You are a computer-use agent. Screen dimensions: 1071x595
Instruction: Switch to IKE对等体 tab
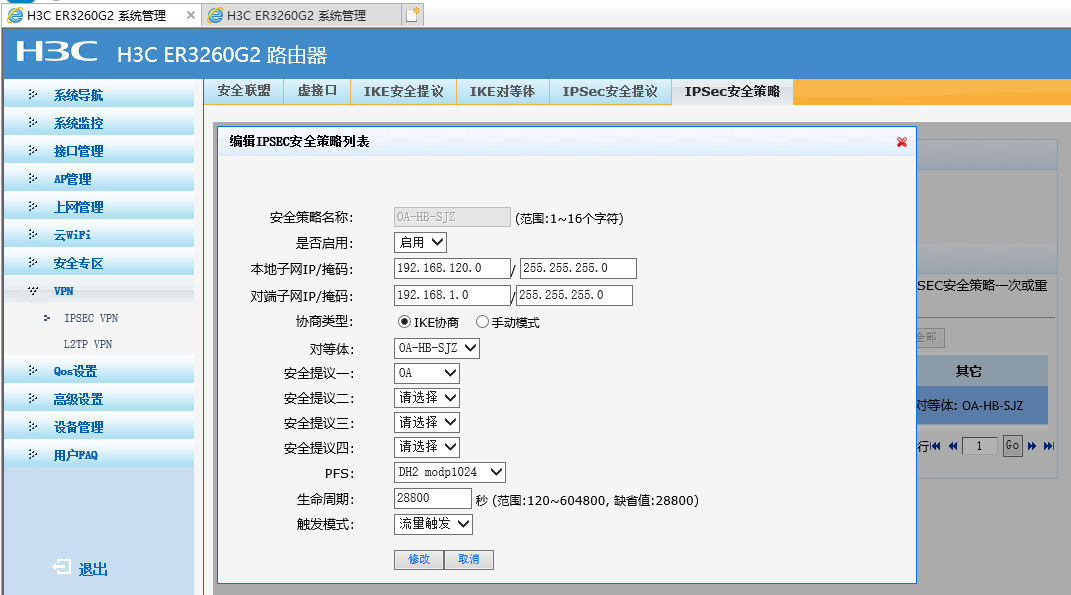502,91
